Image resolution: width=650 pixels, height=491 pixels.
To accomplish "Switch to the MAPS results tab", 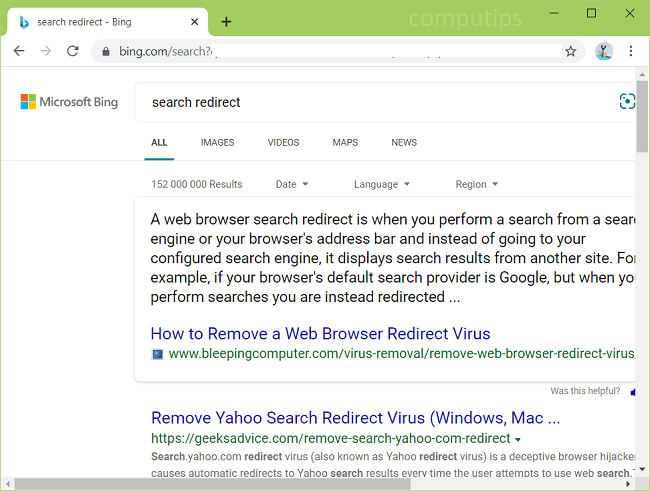I will pyautogui.click(x=345, y=143).
